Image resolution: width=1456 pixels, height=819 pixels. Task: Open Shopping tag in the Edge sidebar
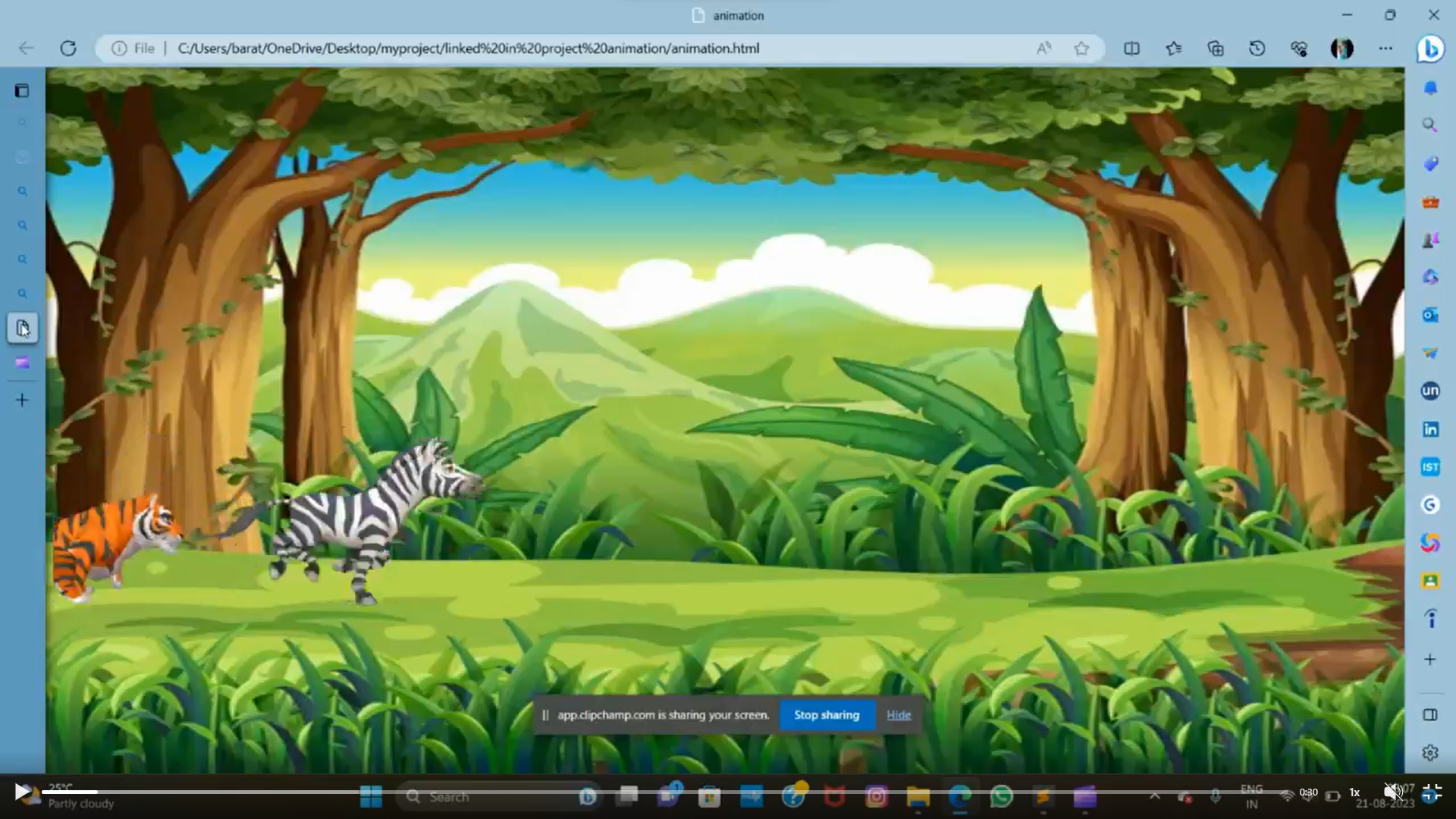click(1430, 164)
